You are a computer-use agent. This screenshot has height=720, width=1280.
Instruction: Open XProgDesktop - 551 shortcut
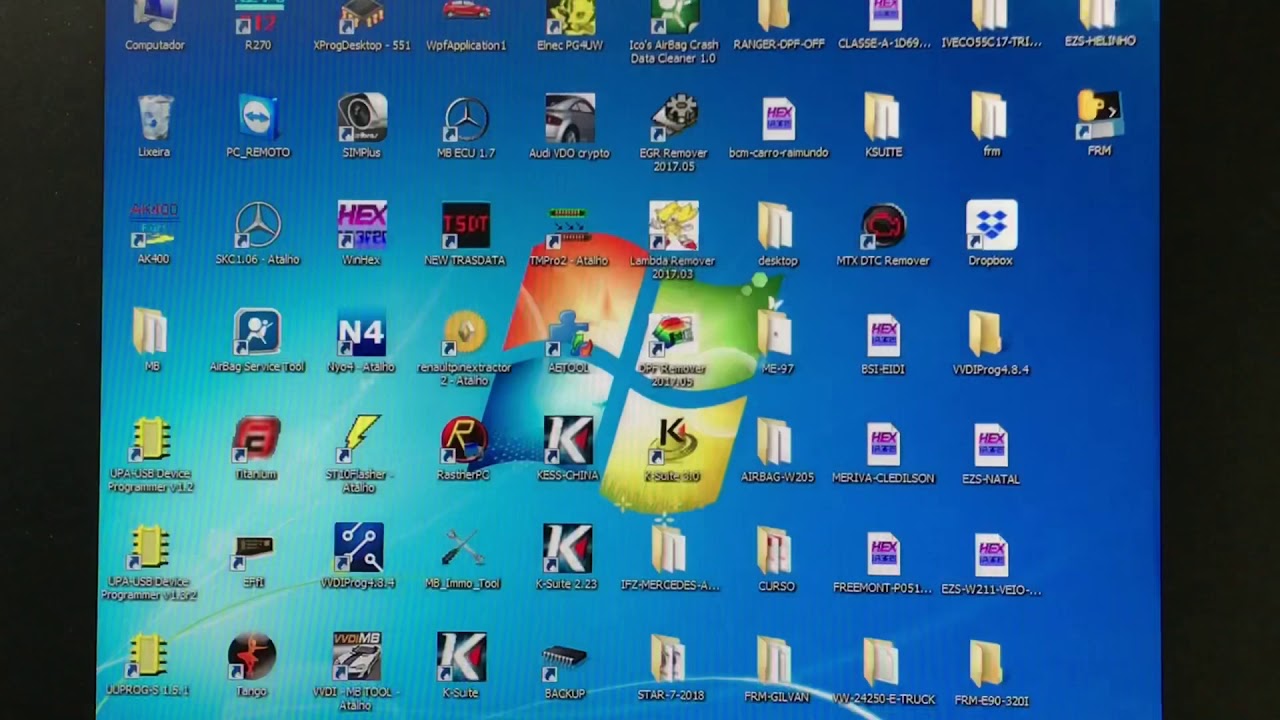coord(361,26)
